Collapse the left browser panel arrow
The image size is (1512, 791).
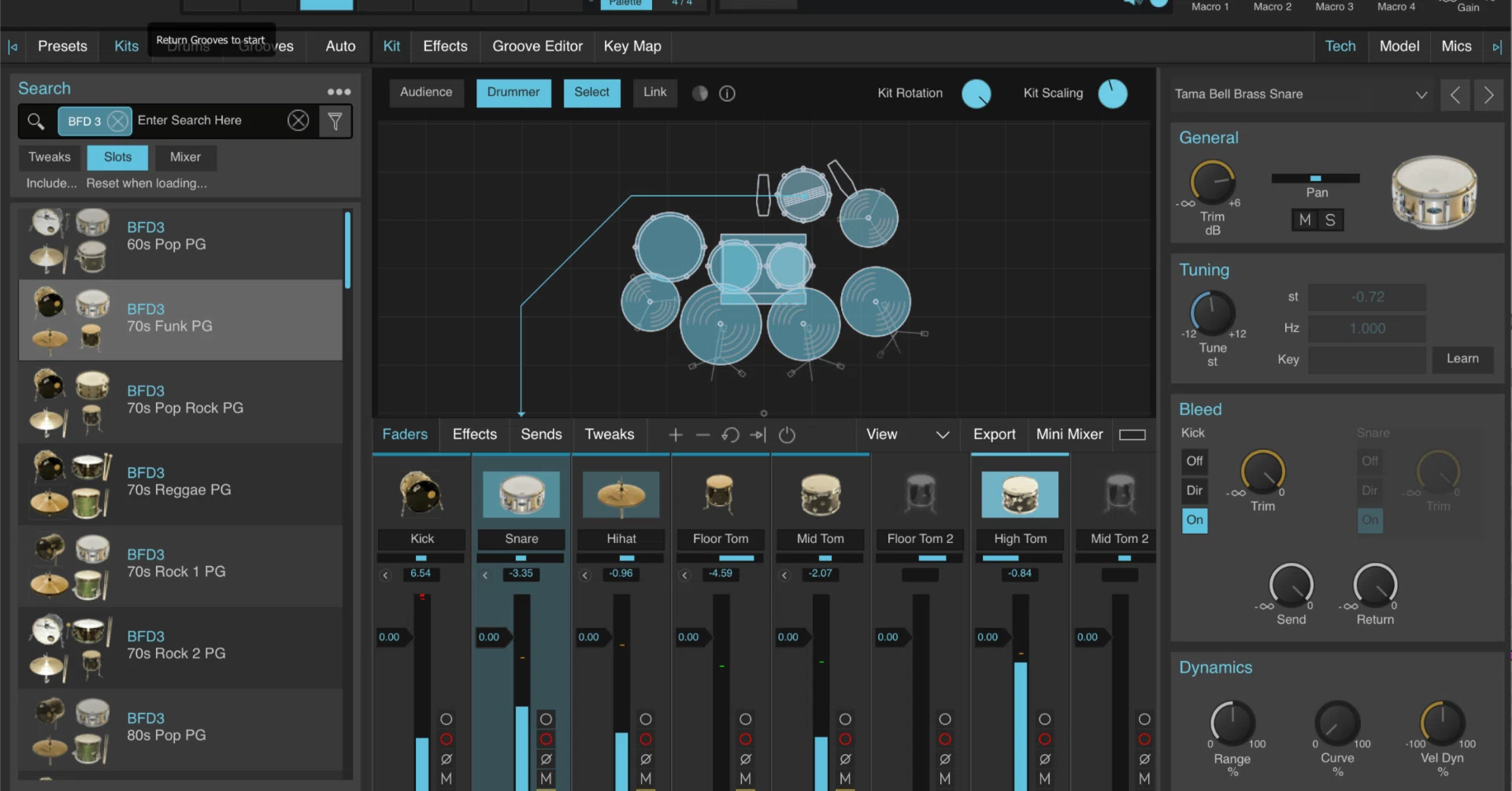(13, 47)
